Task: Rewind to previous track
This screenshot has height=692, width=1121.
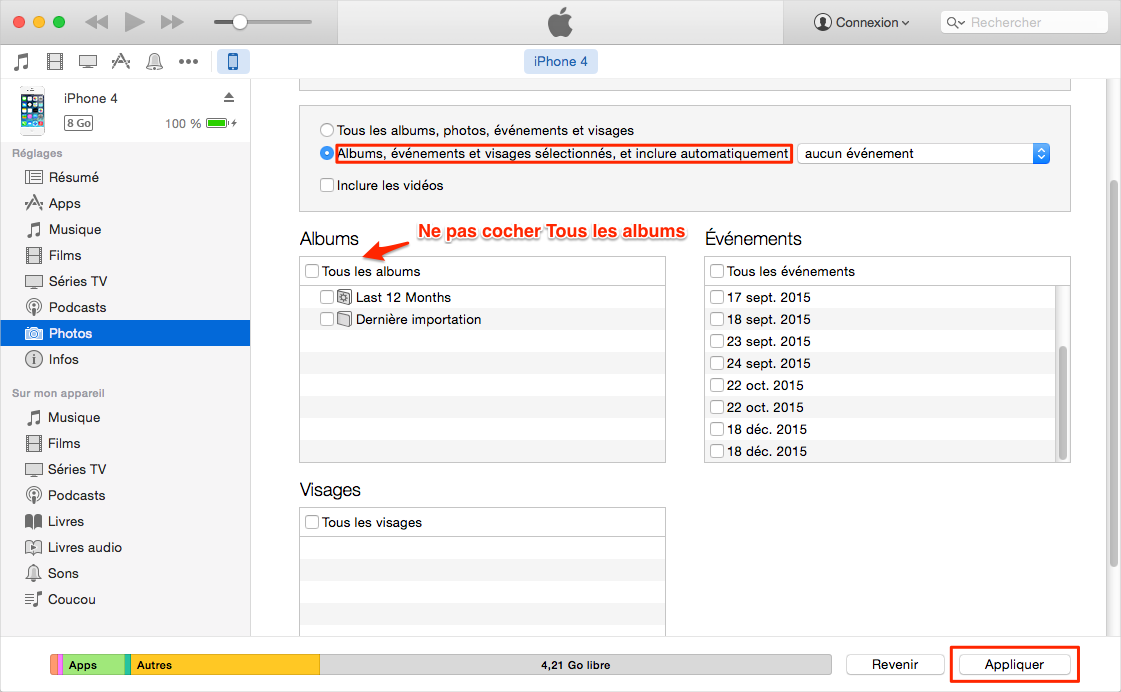Action: click(x=97, y=22)
